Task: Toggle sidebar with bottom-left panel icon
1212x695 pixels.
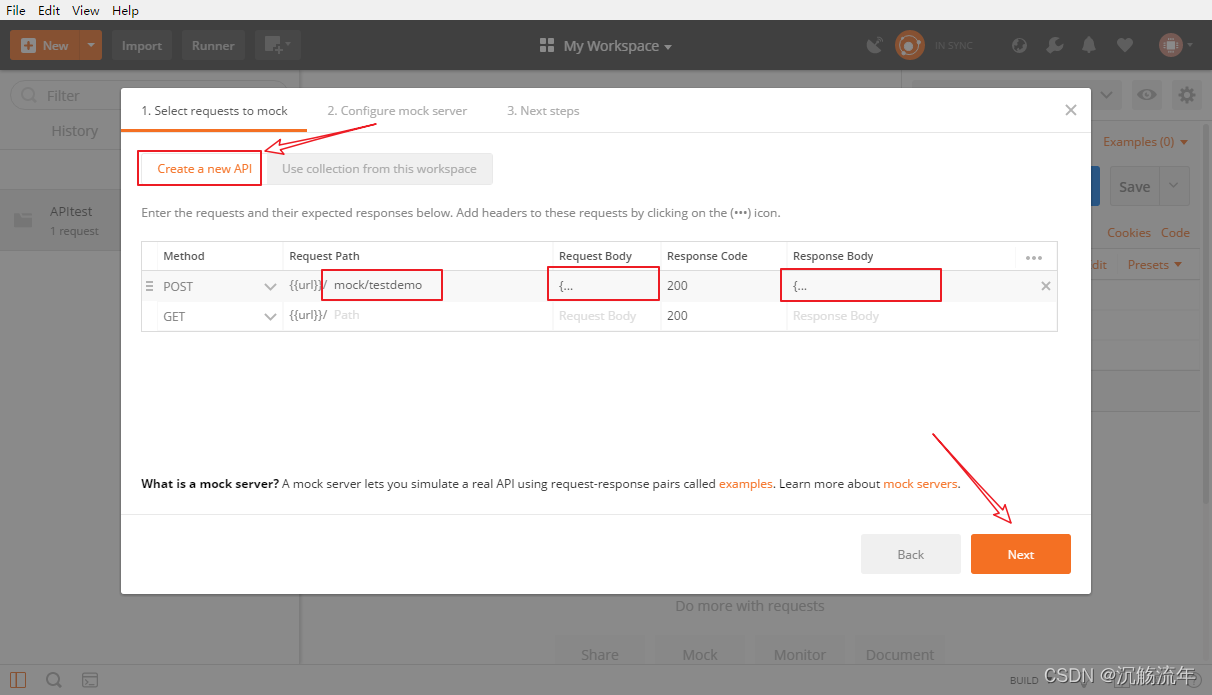Action: coord(18,680)
